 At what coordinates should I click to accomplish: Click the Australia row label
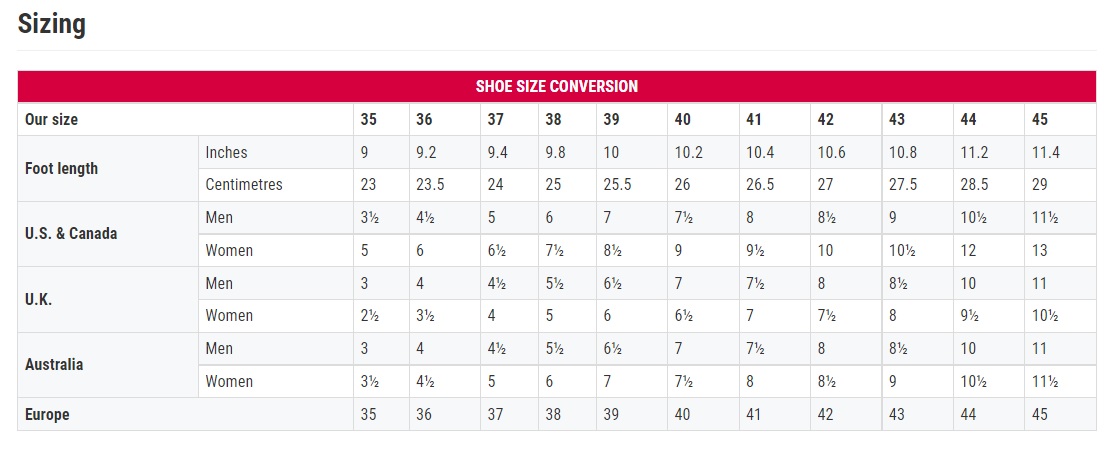pyautogui.click(x=54, y=364)
